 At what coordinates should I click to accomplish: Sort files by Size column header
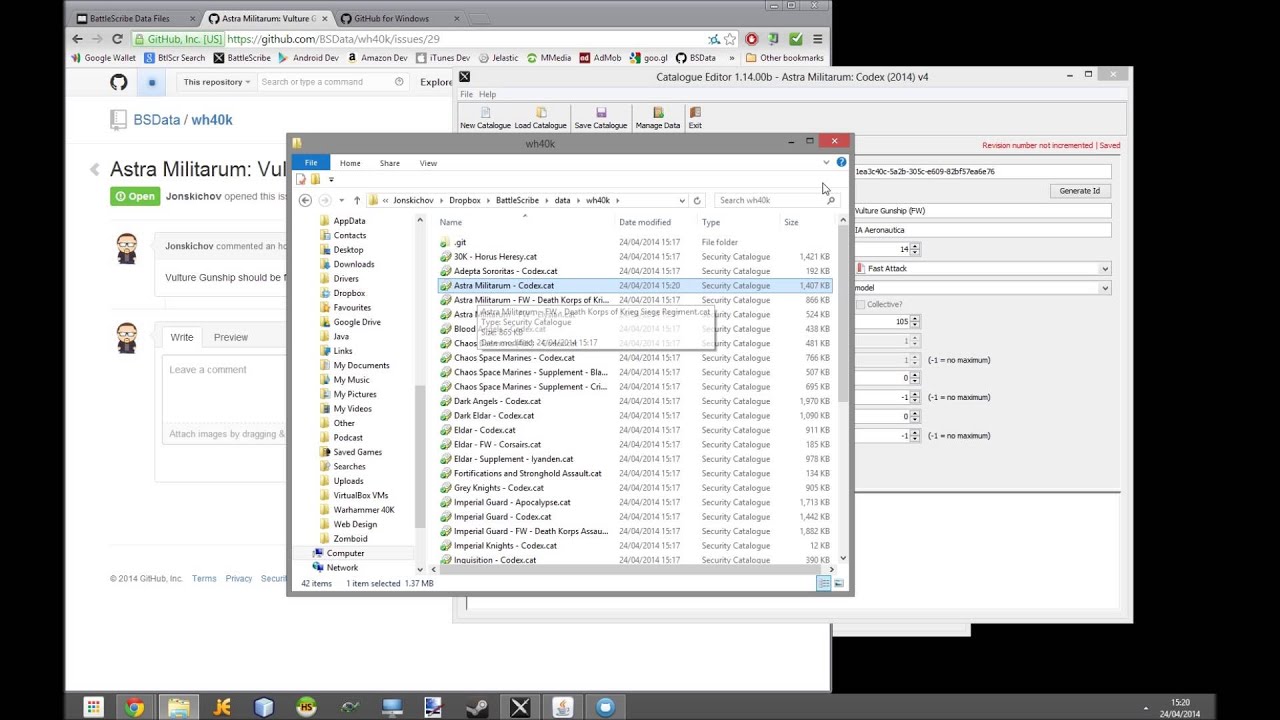pyautogui.click(x=791, y=222)
